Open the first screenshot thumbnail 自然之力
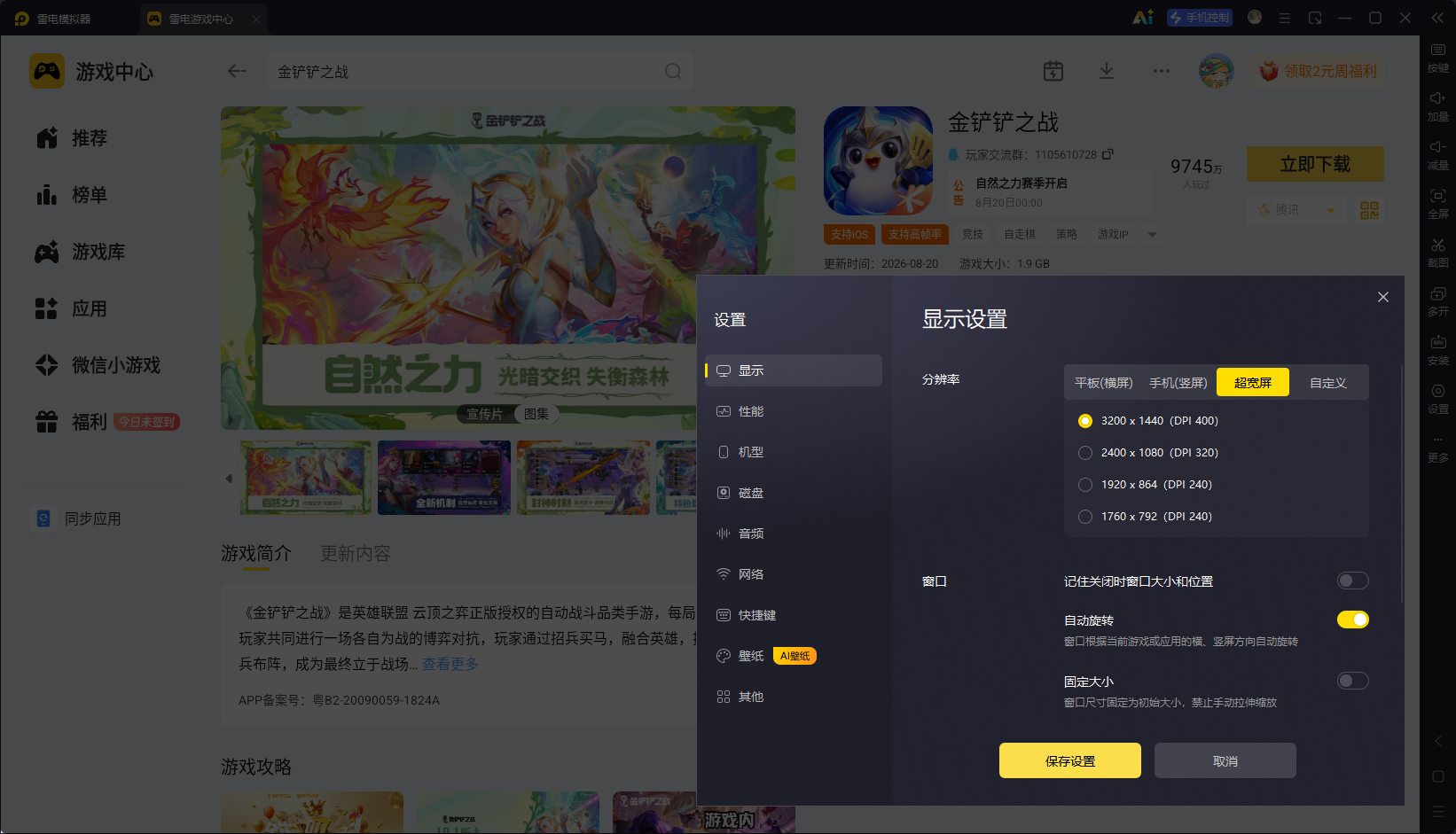 (x=306, y=478)
